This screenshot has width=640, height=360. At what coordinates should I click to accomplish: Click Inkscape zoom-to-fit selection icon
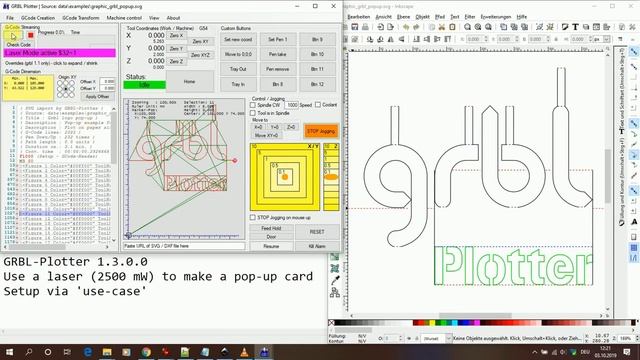pos(467,27)
